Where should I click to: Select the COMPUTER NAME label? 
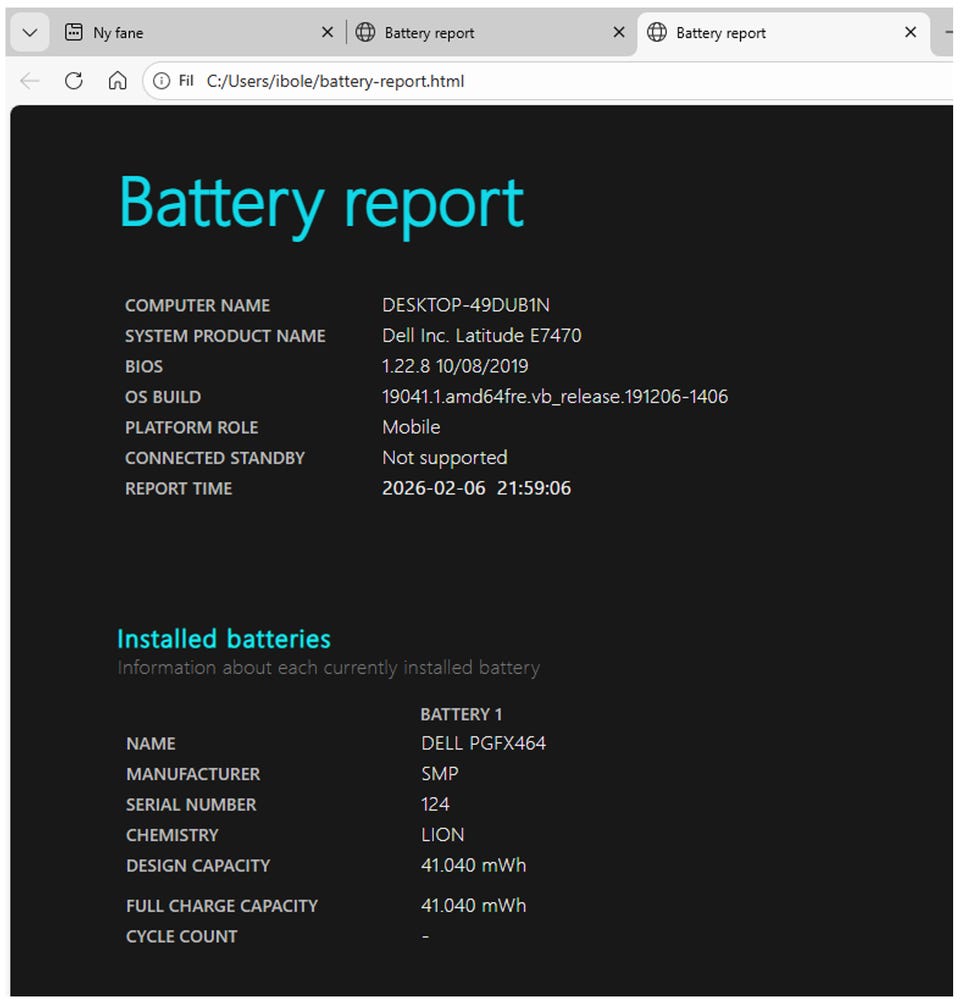[x=197, y=305]
